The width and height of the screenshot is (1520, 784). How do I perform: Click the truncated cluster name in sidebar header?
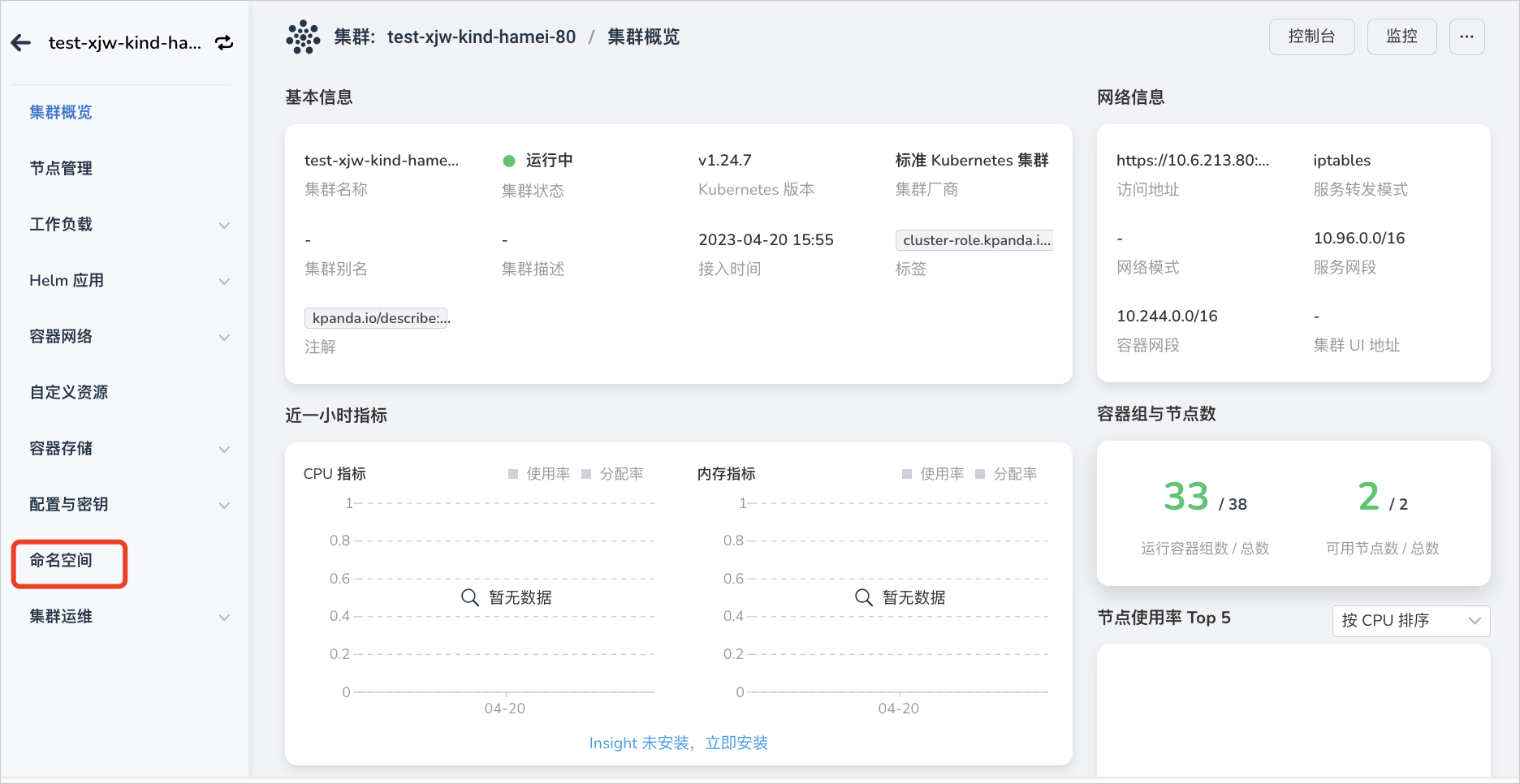[x=125, y=43]
